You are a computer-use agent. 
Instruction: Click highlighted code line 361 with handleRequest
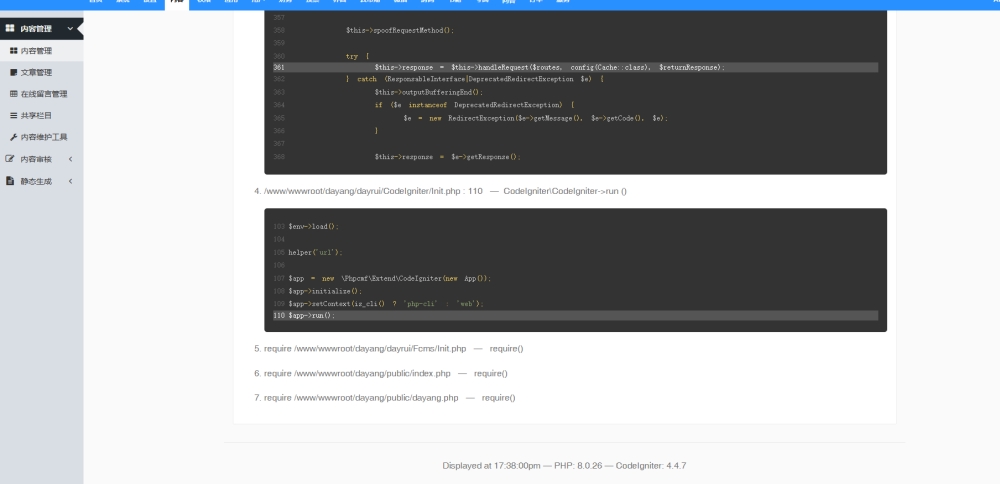[549, 67]
